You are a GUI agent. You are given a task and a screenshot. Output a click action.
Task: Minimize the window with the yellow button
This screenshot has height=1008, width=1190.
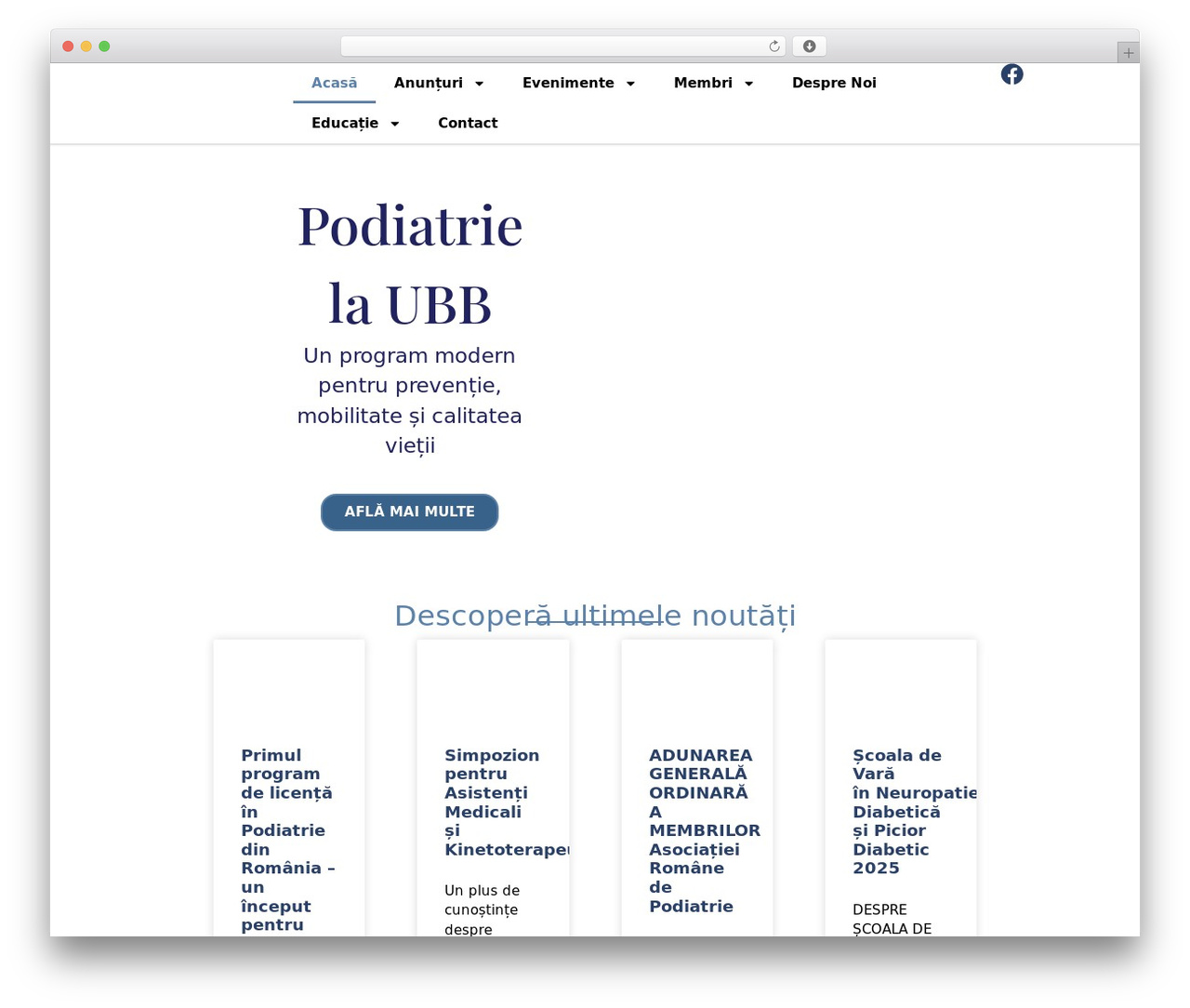(x=86, y=46)
